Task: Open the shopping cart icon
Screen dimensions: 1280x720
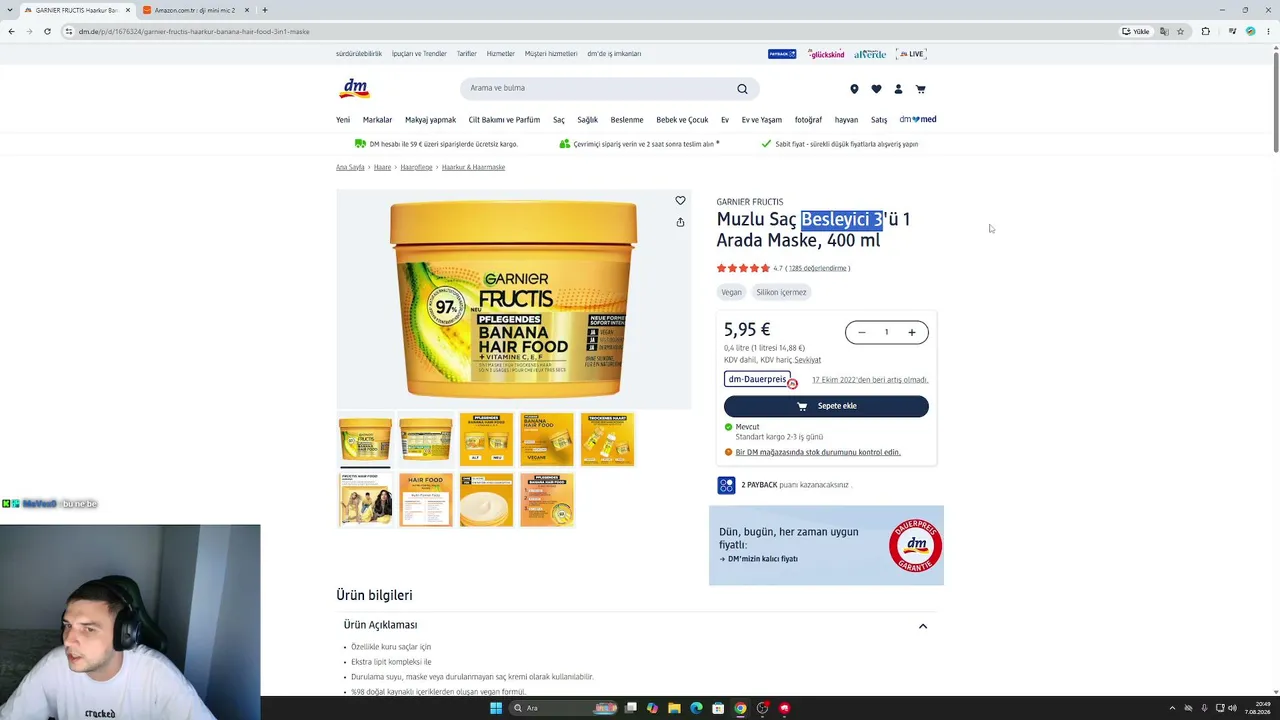Action: [x=920, y=89]
